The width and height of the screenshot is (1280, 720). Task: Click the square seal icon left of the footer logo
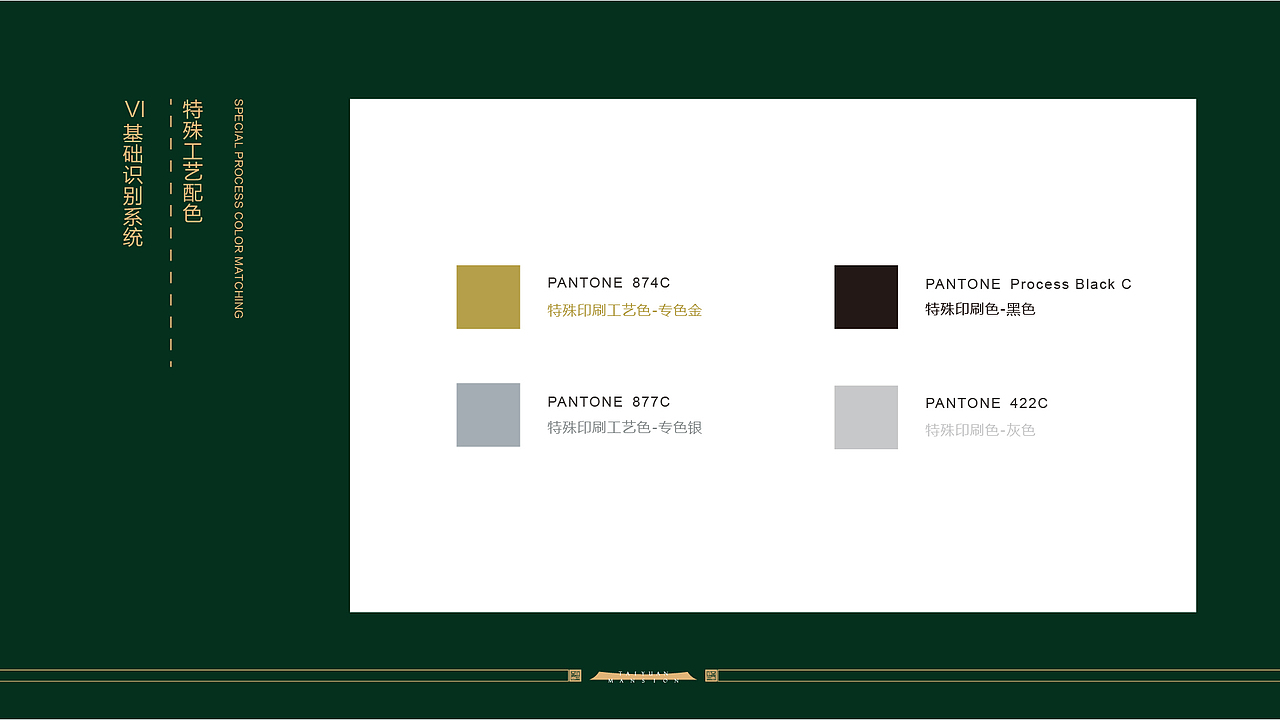click(x=574, y=676)
